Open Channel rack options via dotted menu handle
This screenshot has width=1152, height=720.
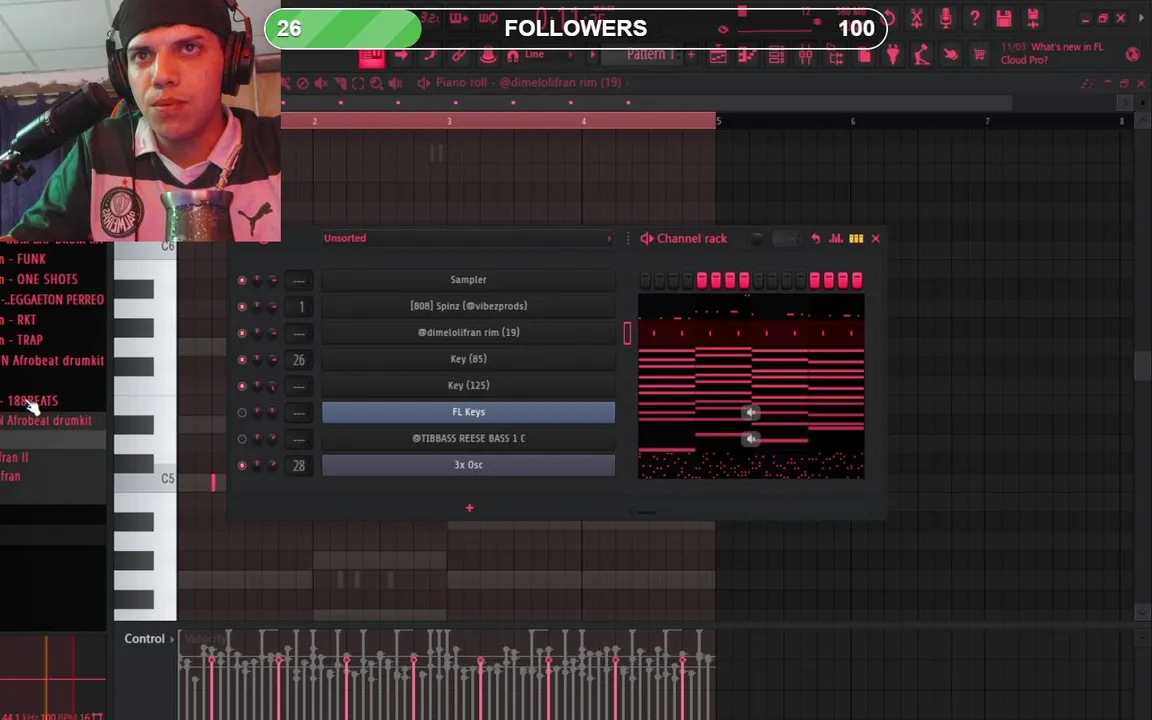pyautogui.click(x=627, y=238)
